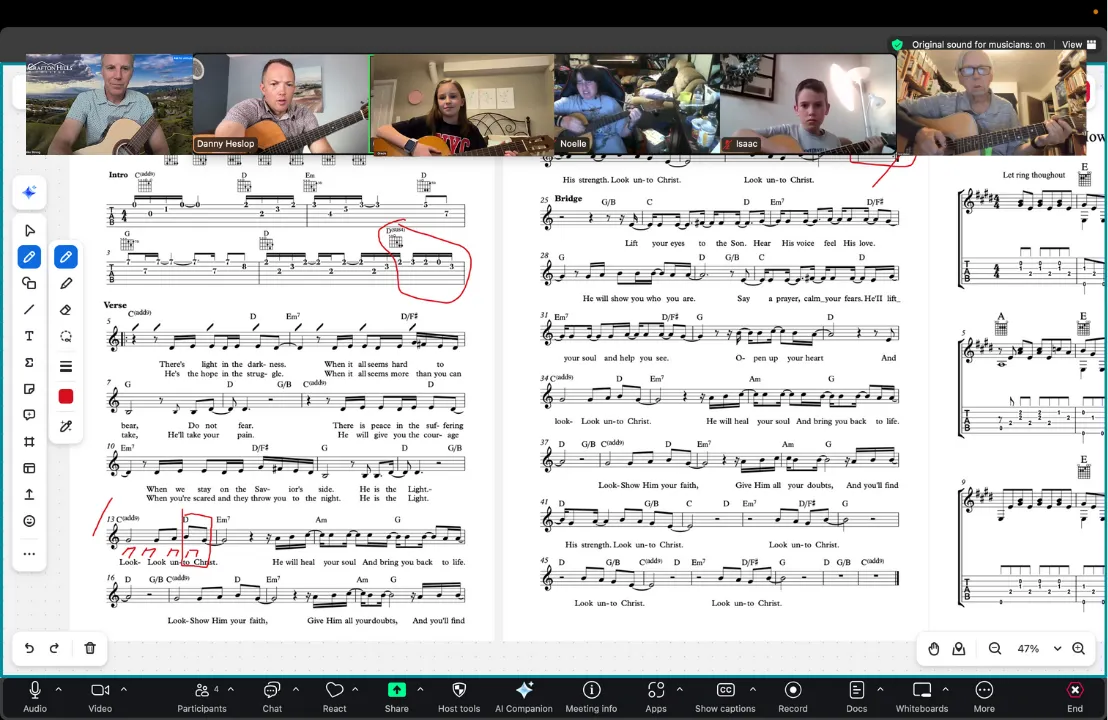Expand the Apps options arrow
The width and height of the screenshot is (1108, 720).
pos(679,689)
